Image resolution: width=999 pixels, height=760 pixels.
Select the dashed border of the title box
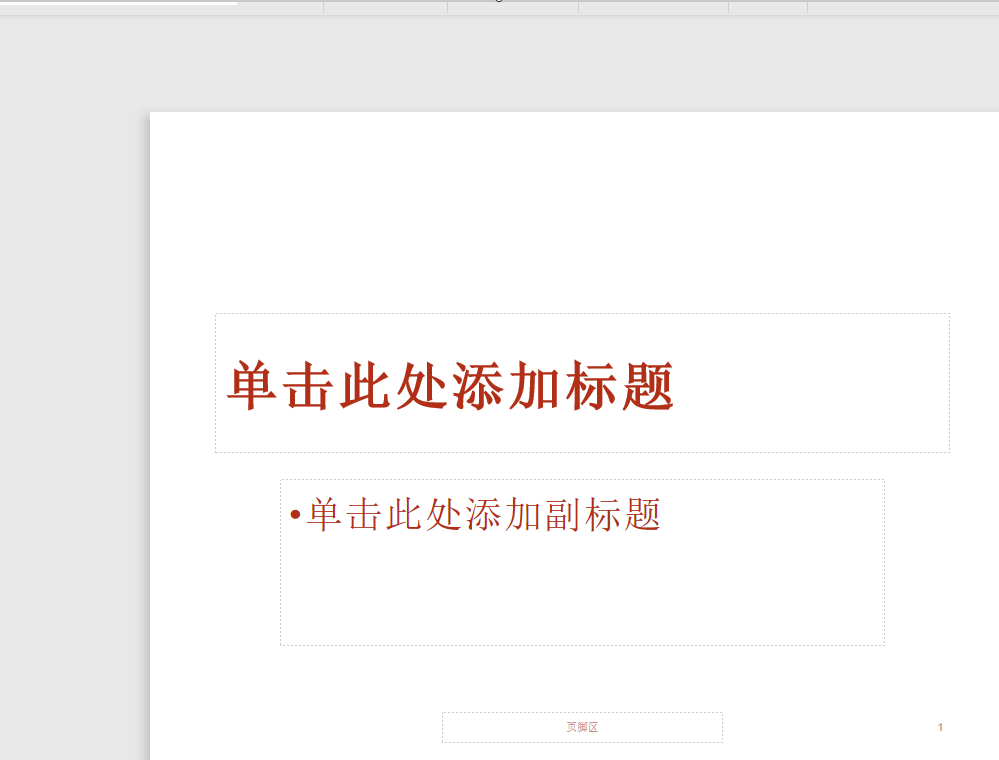pyautogui.click(x=580, y=313)
